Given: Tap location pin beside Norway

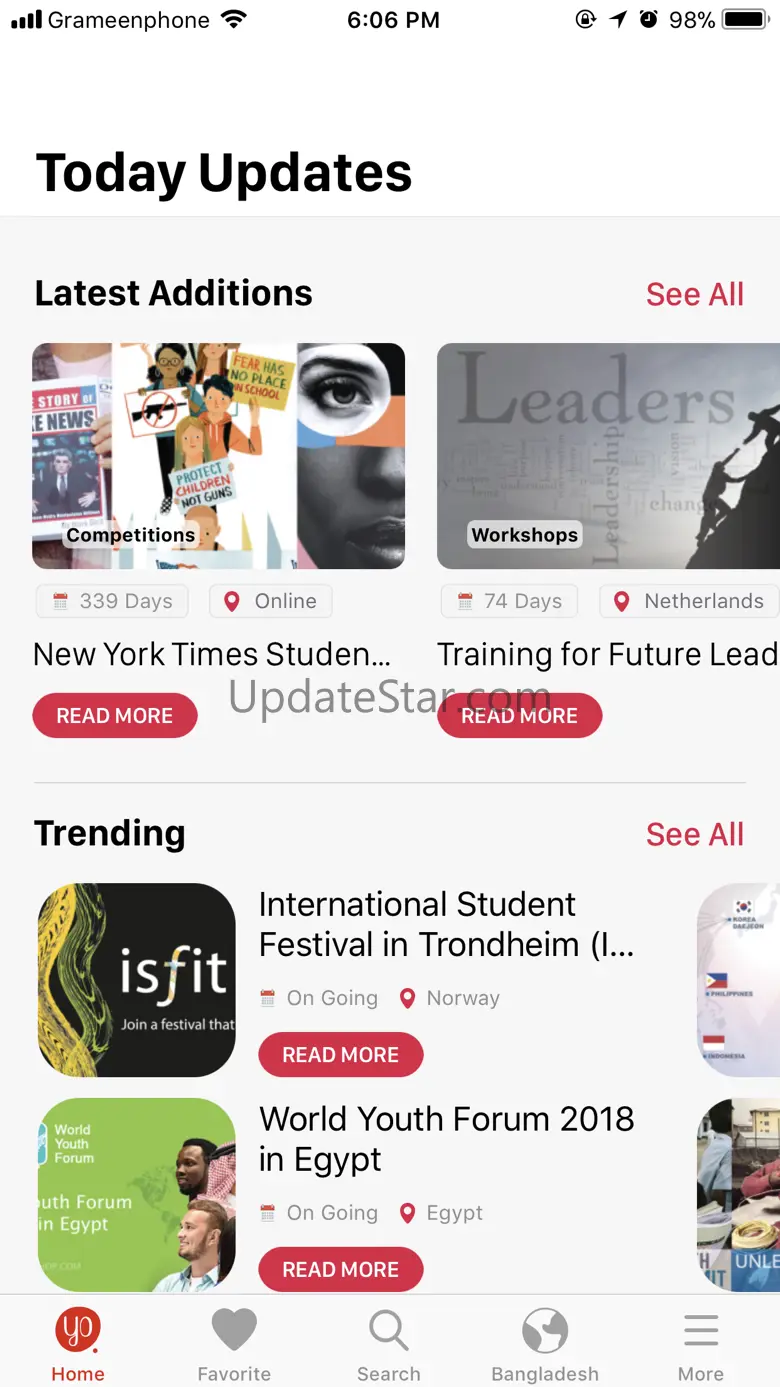Looking at the screenshot, I should pos(407,998).
